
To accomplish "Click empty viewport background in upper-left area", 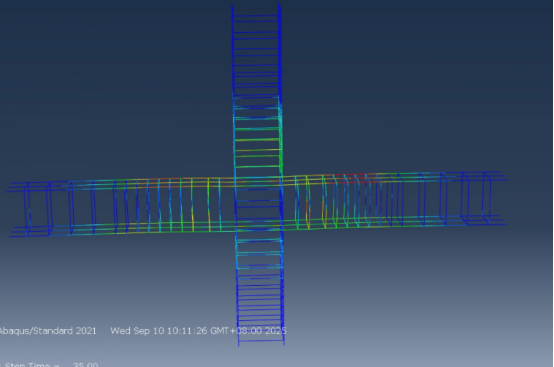I will click(x=106, y=71).
